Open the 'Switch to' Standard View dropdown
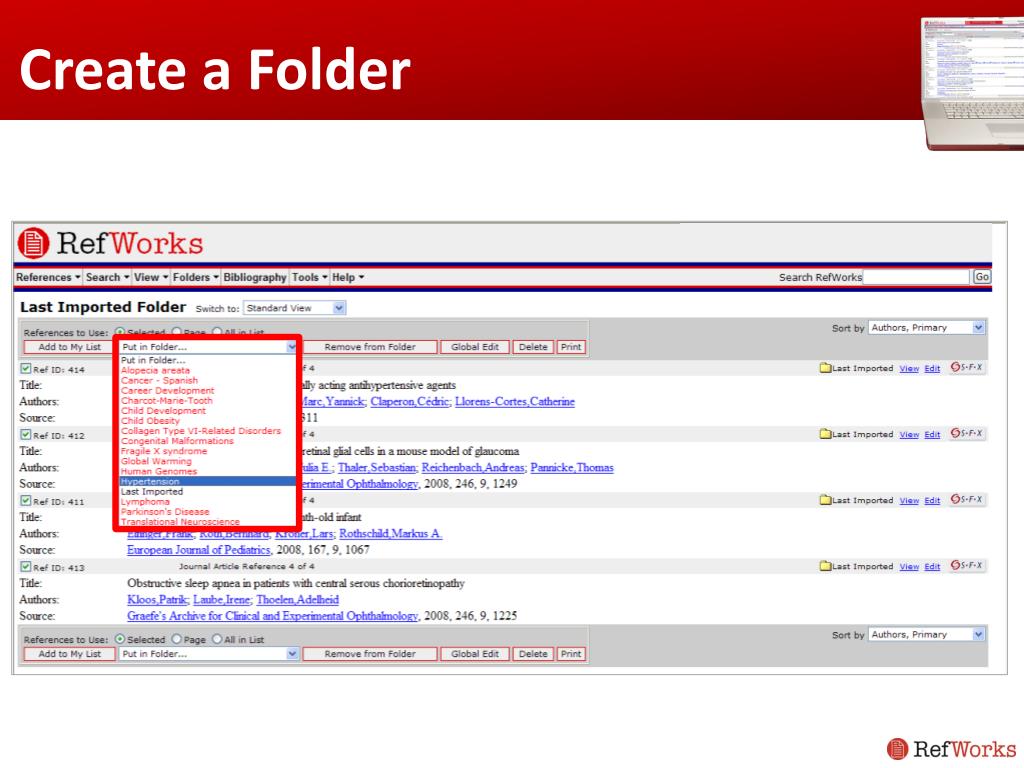 295,308
